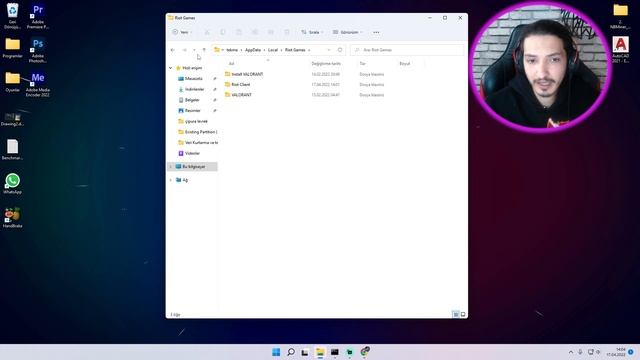Click File Explorer icon in taskbar
The width and height of the screenshot is (640, 360).
(320, 352)
